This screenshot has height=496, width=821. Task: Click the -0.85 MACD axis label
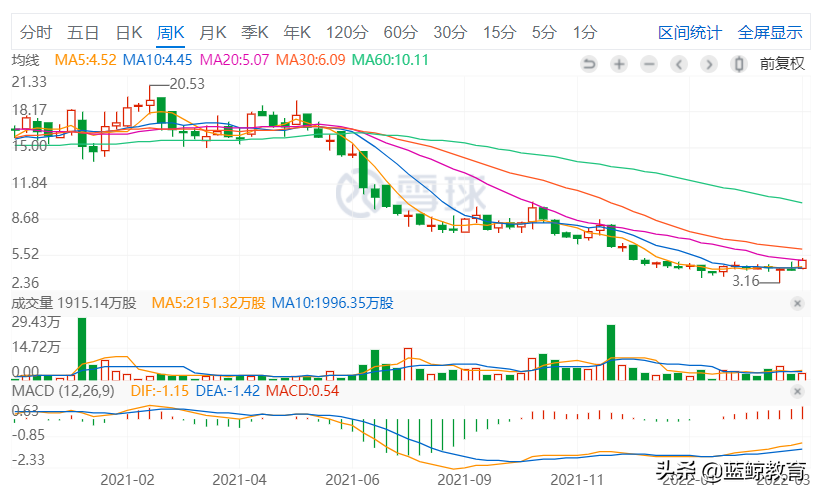[x=28, y=435]
